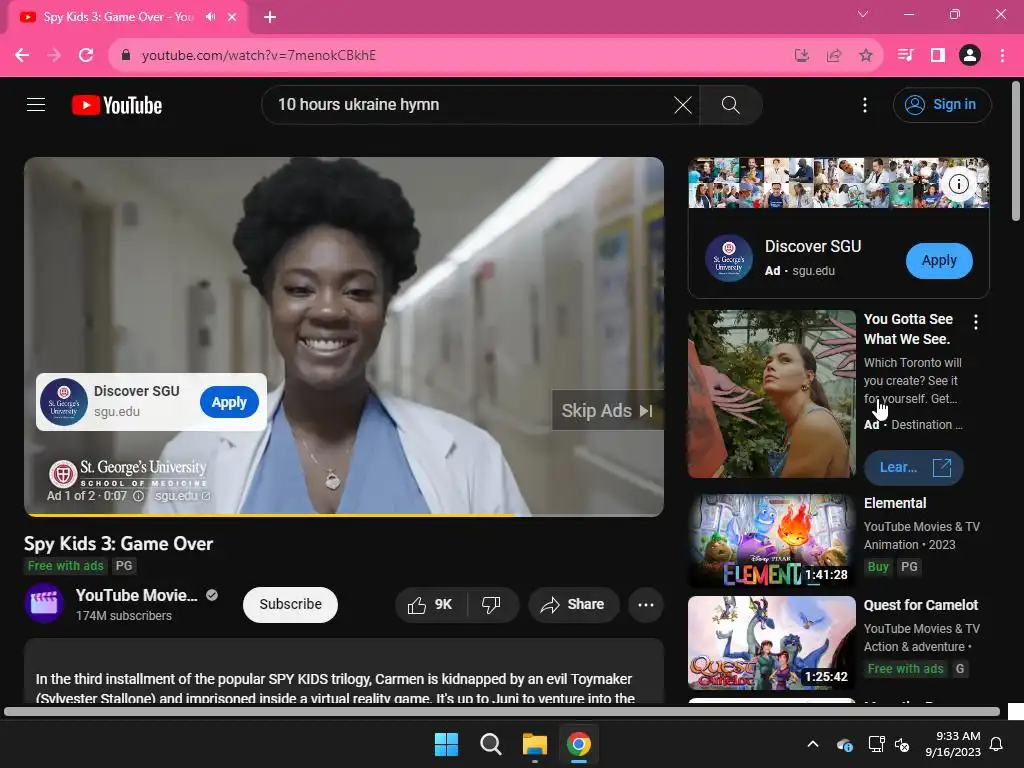This screenshot has width=1024, height=768.
Task: Open the sidebar ad info icon
Action: [x=958, y=184]
